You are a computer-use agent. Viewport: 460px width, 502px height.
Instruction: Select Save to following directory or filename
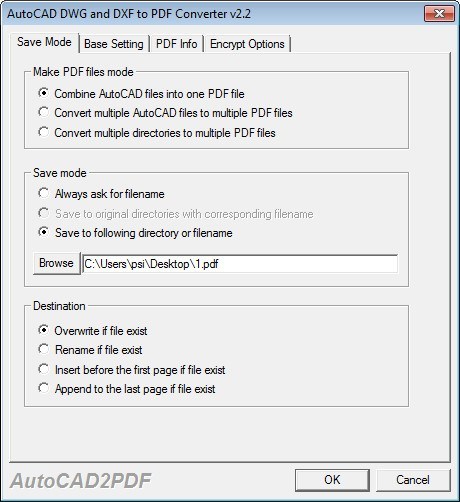[x=135, y=233]
